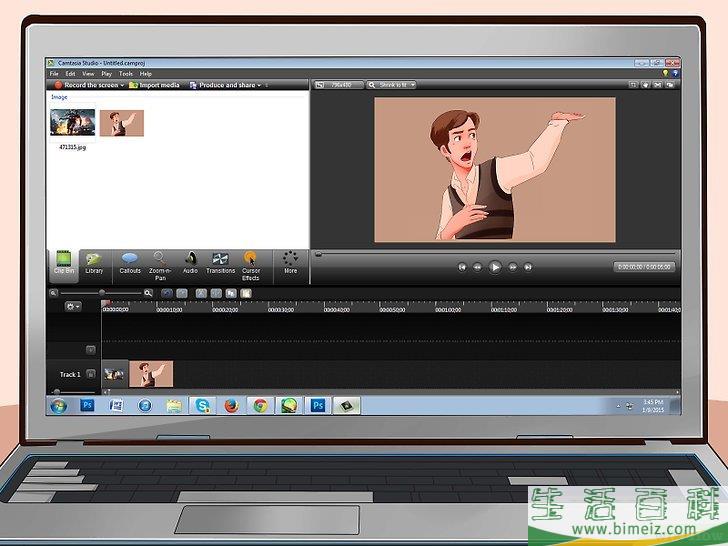Click the timeline zoom out magnifier
Viewport: 728px width, 546px height.
pos(53,293)
